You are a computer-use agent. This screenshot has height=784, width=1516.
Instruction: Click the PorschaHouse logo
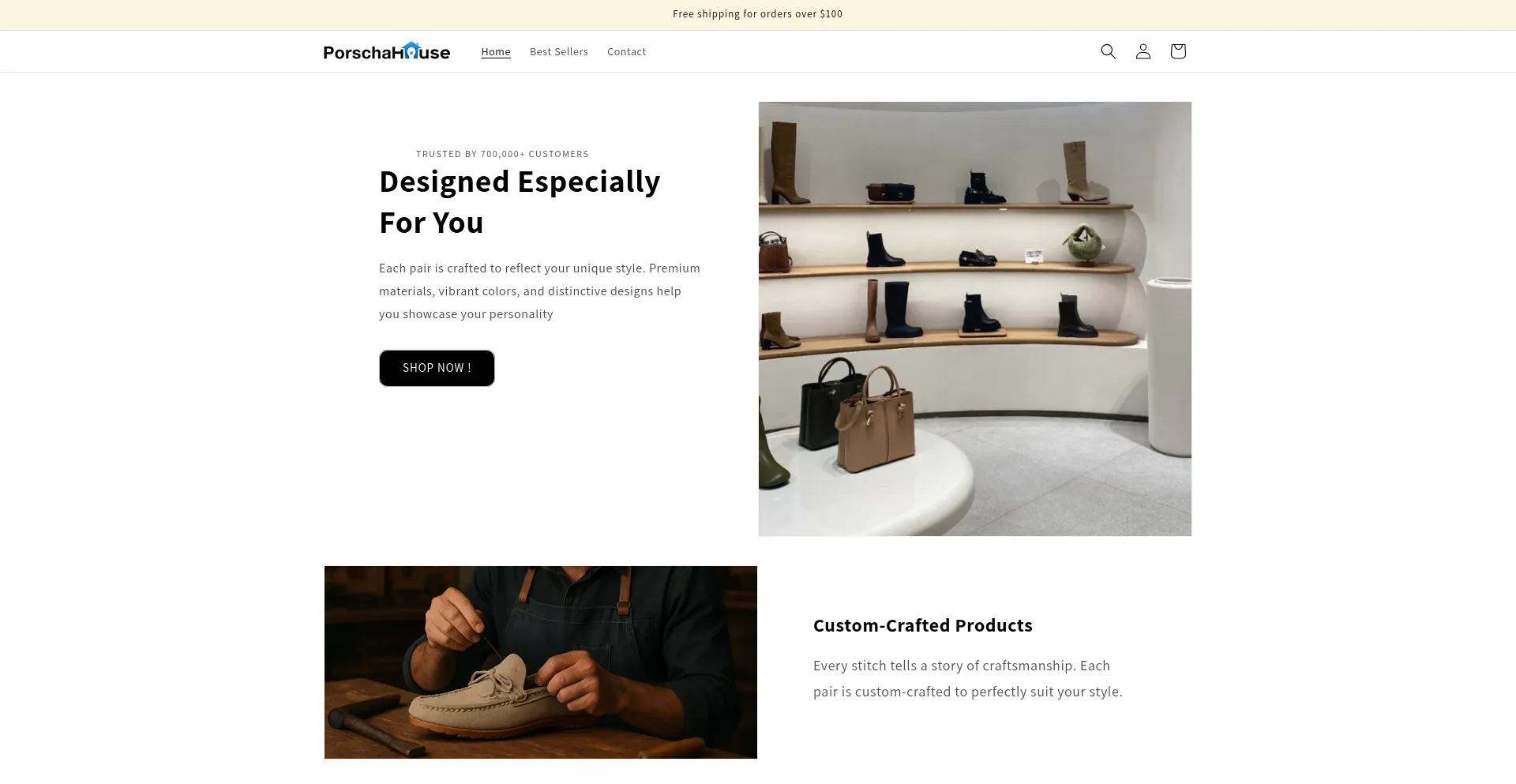(x=387, y=51)
